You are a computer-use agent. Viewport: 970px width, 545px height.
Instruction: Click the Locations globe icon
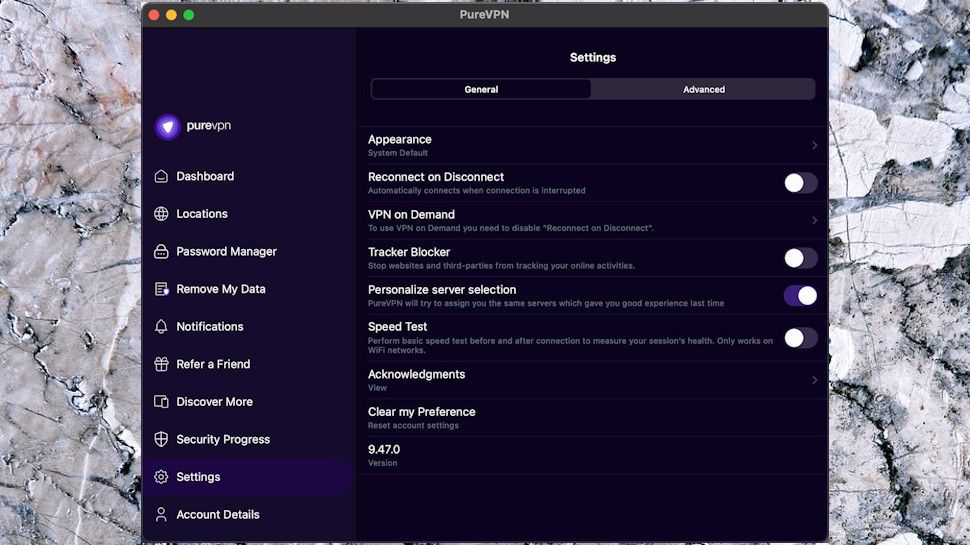coord(161,213)
